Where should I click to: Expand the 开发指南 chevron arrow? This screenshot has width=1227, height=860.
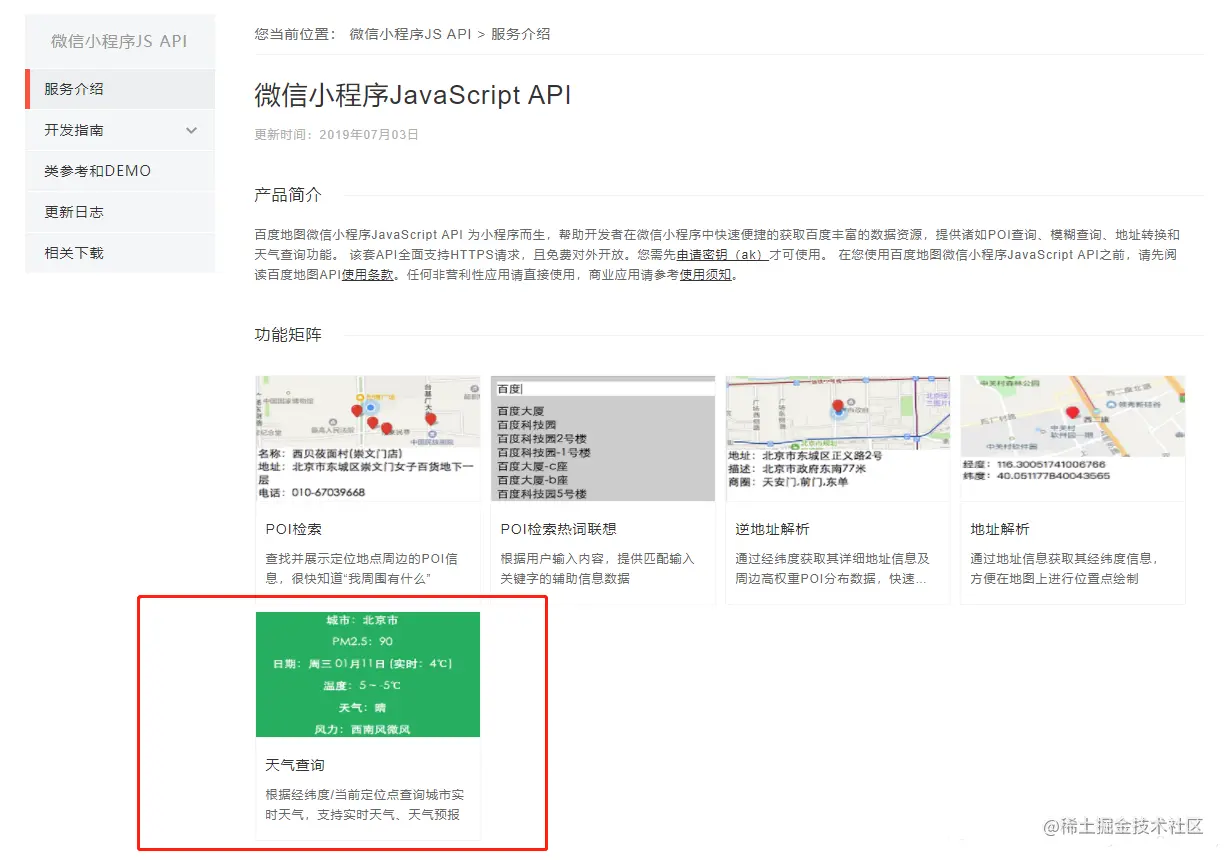point(192,130)
